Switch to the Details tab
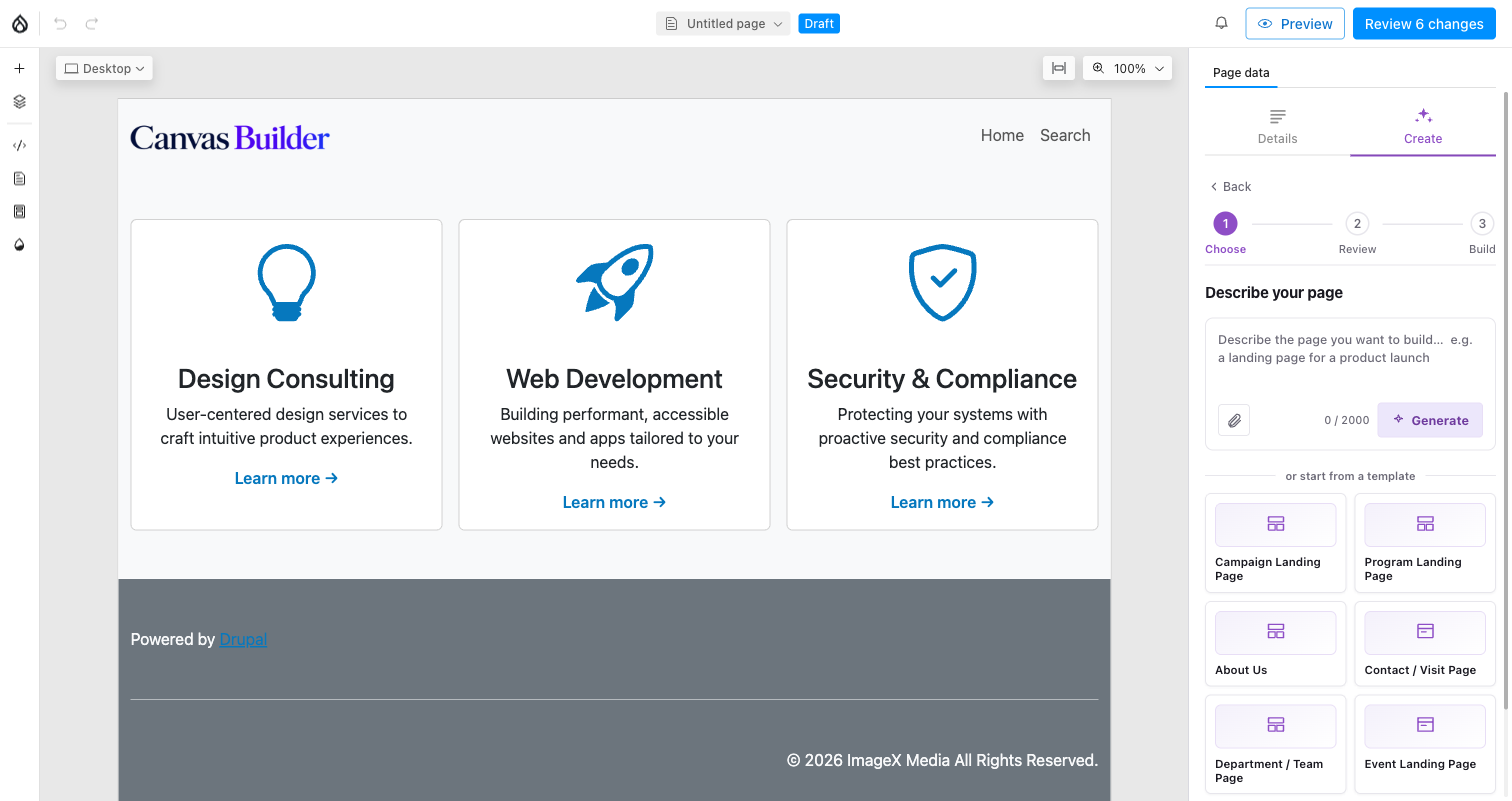The image size is (1512, 801). tap(1277, 127)
